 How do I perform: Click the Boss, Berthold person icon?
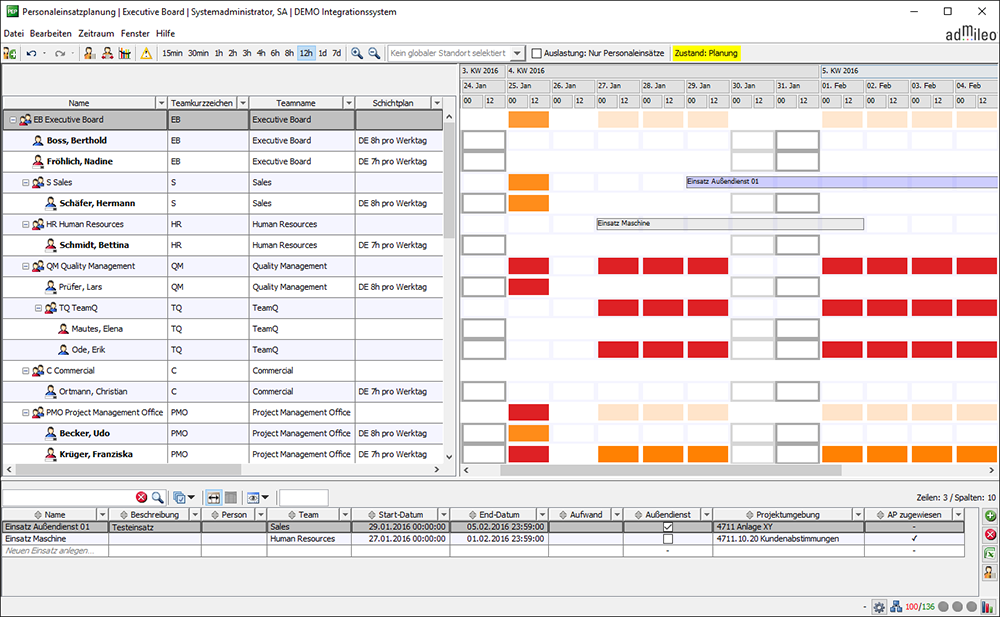(38, 140)
